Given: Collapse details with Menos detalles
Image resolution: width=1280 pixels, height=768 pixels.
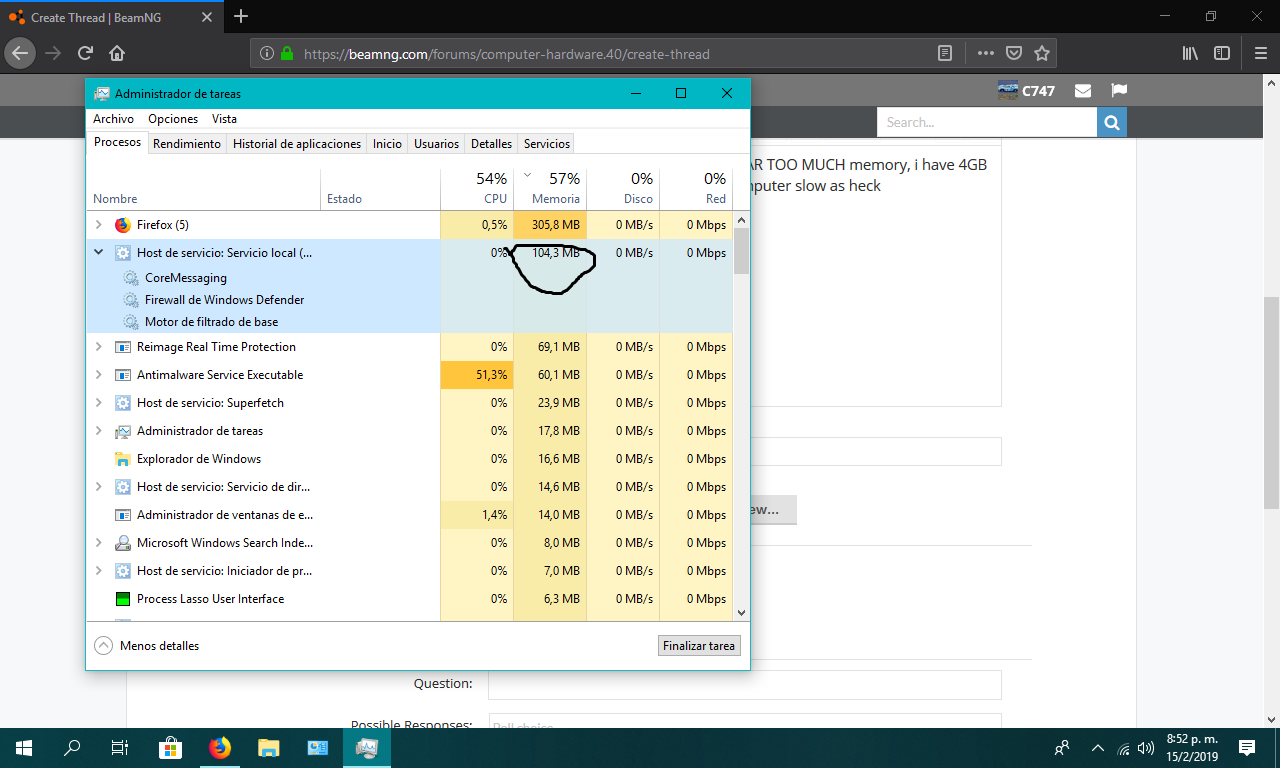Looking at the screenshot, I should [x=147, y=646].
